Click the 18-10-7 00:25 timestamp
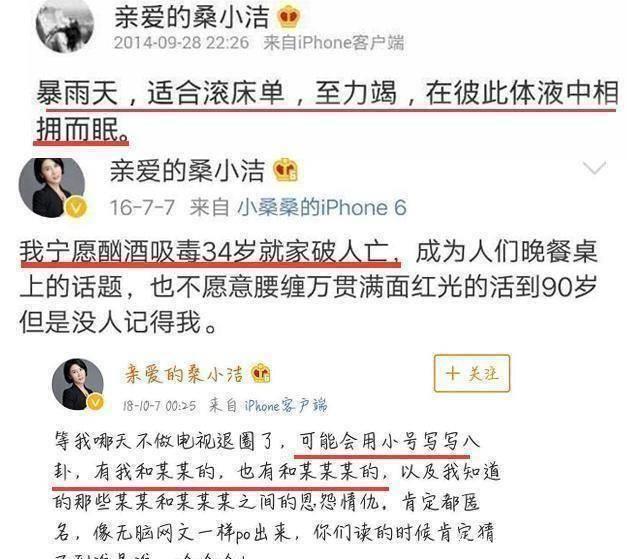Screen dimensions: 627x559 pyautogui.click(x=160, y=406)
